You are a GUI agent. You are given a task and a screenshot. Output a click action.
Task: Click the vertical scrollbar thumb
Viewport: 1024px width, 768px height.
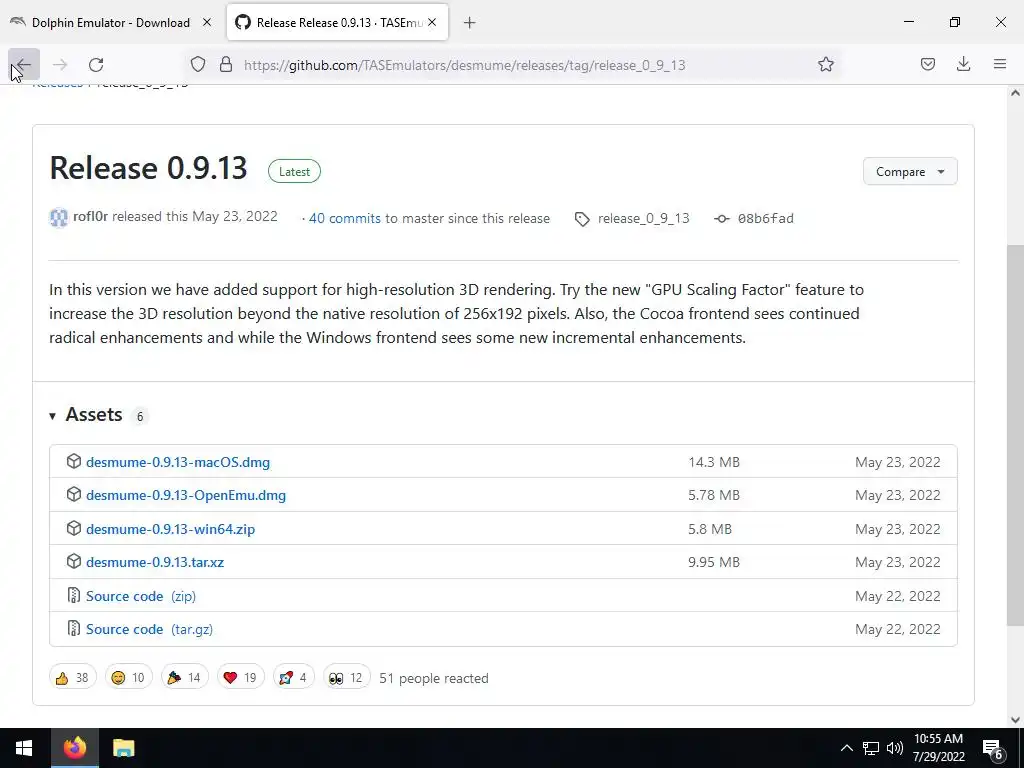click(1015, 435)
